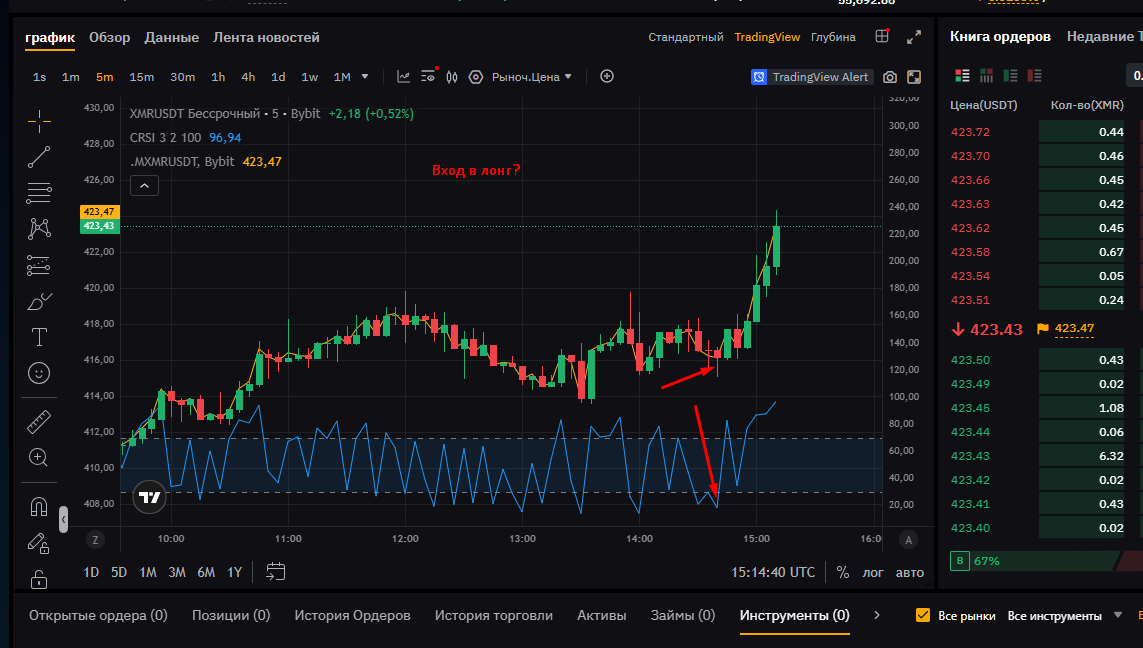Activate the zoom in tool
The width and height of the screenshot is (1143, 648).
click(39, 458)
